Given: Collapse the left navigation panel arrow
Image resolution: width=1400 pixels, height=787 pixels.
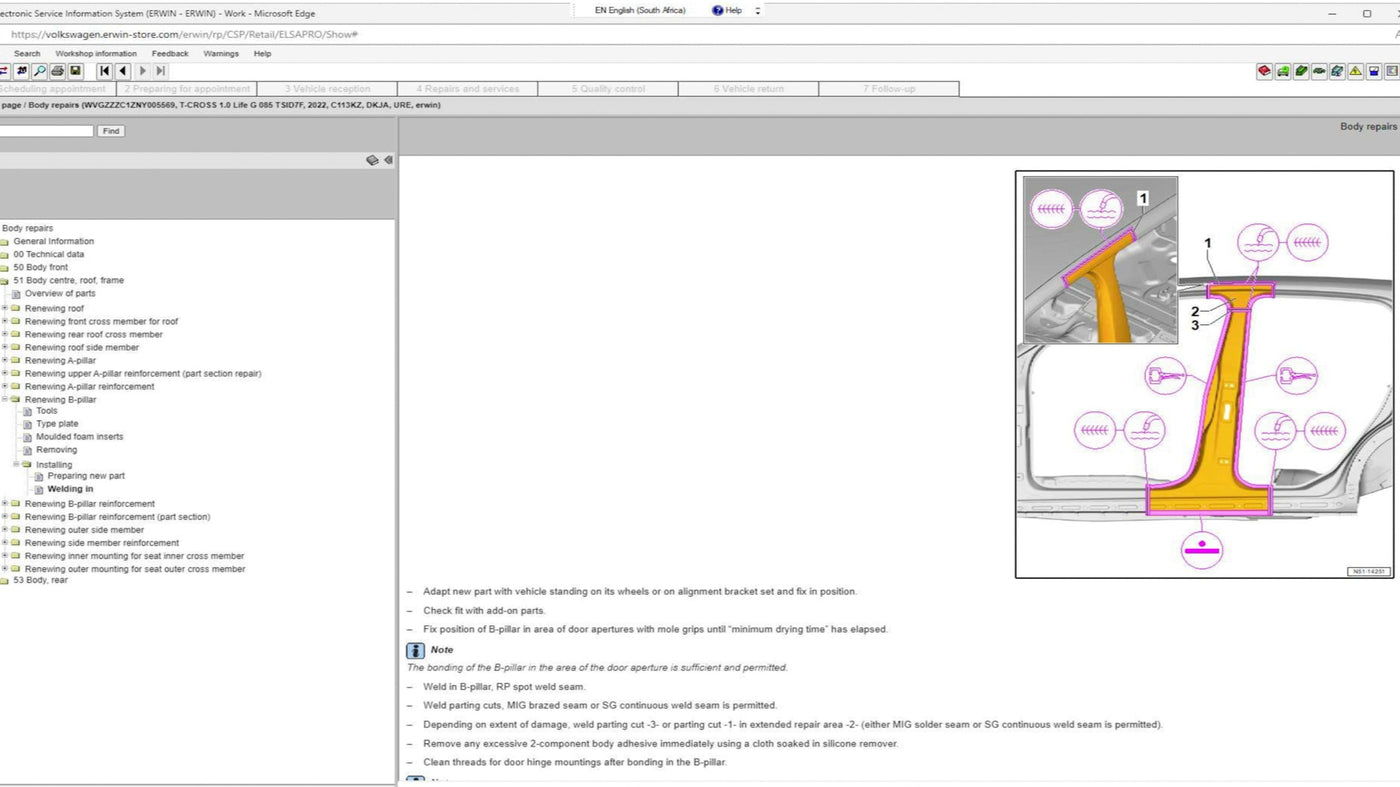Looking at the screenshot, I should point(388,160).
